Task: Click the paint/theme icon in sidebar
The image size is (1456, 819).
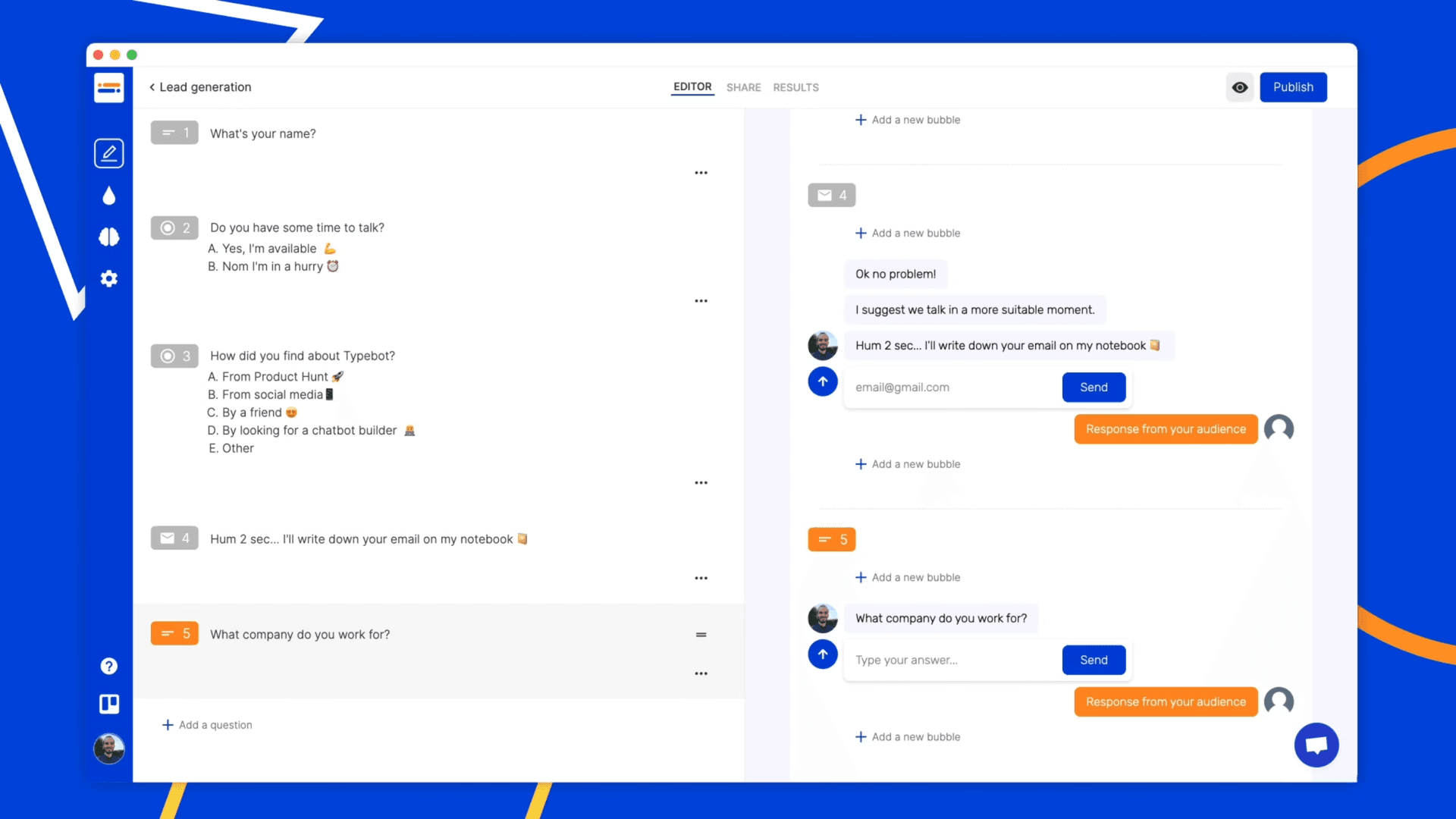Action: point(109,195)
